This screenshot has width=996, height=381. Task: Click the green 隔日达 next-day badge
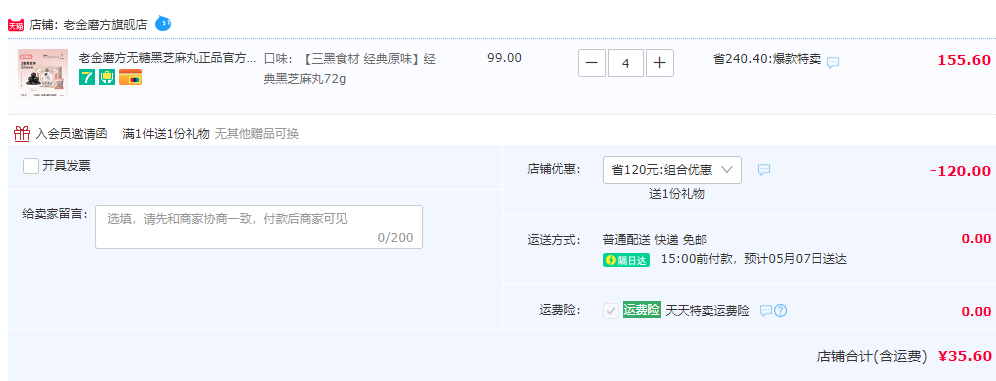click(x=626, y=260)
